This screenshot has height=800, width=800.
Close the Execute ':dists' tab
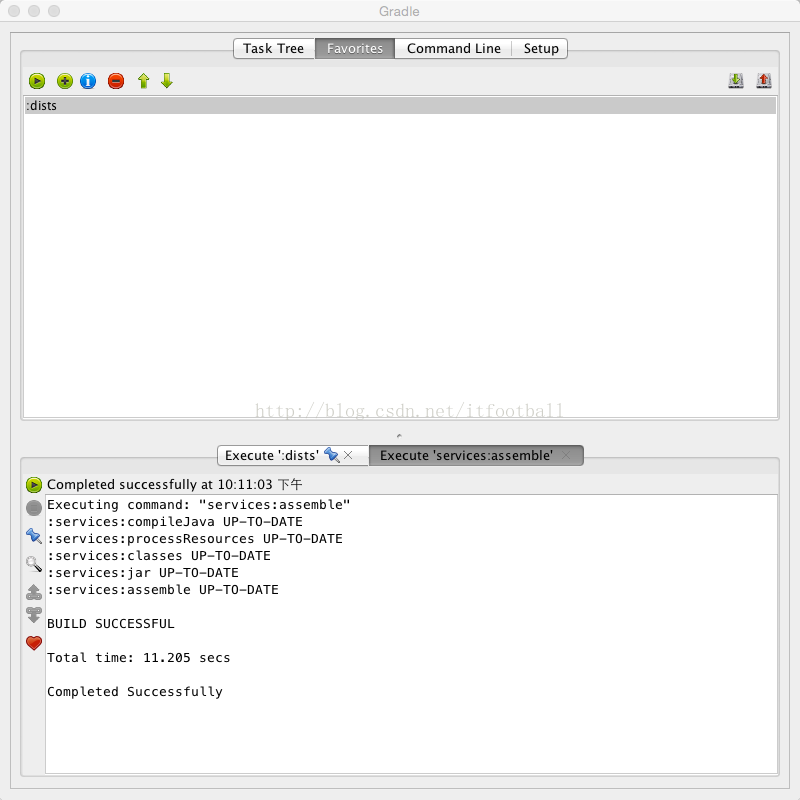[x=348, y=455]
